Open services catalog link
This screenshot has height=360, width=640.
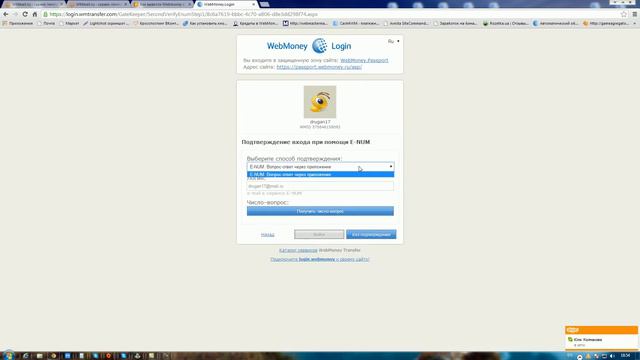(x=298, y=250)
